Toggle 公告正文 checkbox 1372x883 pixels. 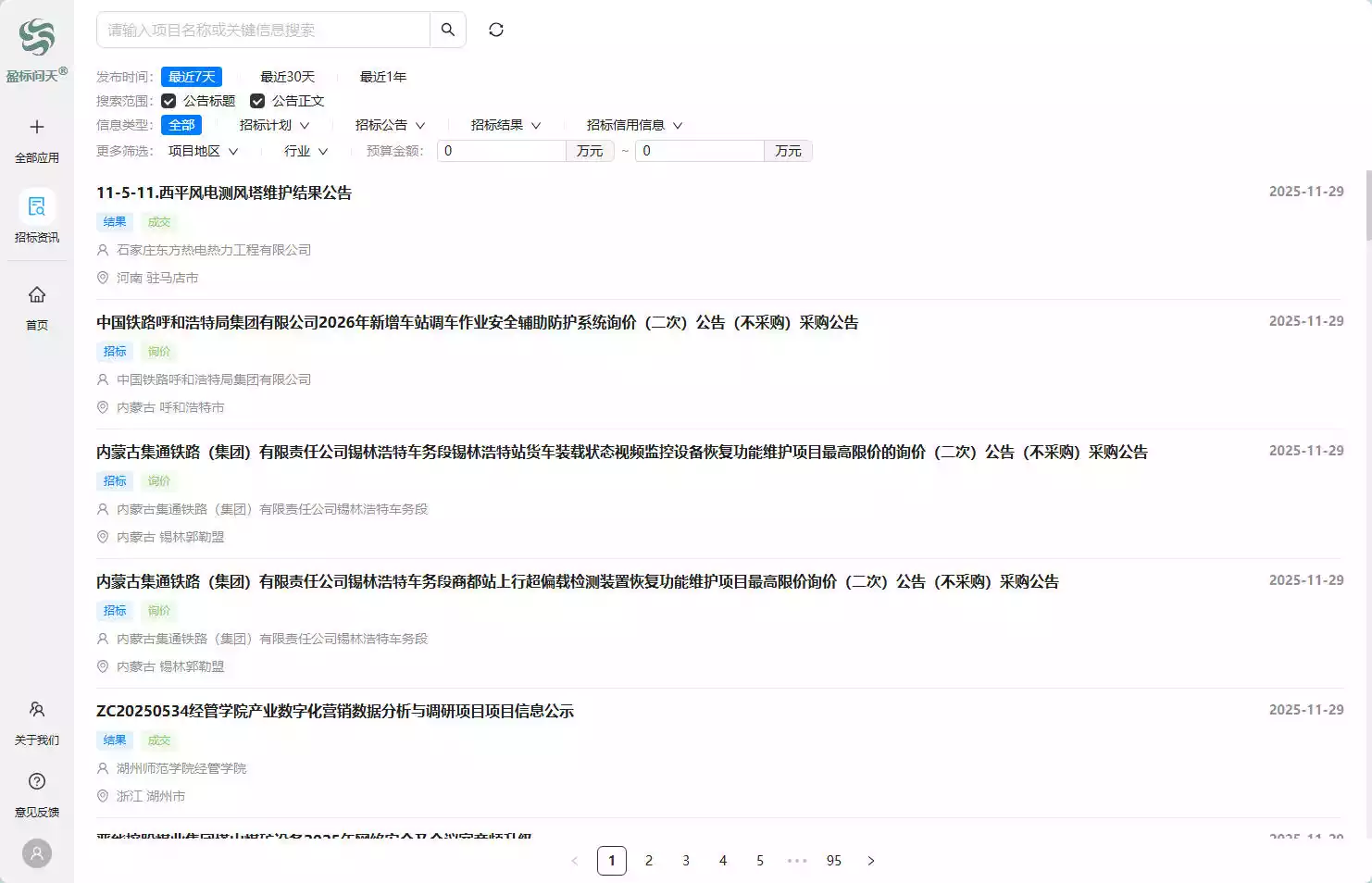[x=257, y=101]
